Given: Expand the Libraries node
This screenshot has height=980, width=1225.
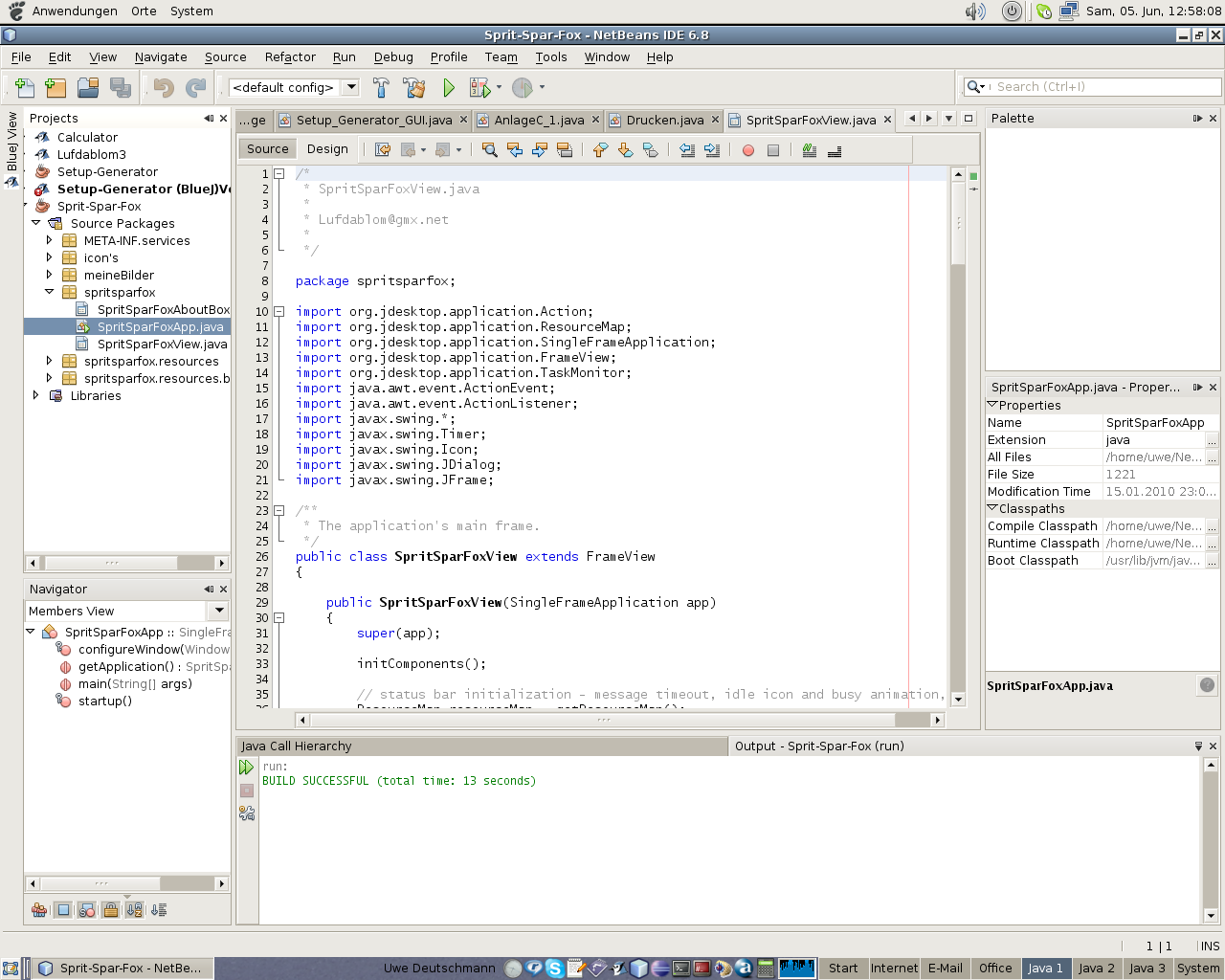Looking at the screenshot, I should (36, 395).
